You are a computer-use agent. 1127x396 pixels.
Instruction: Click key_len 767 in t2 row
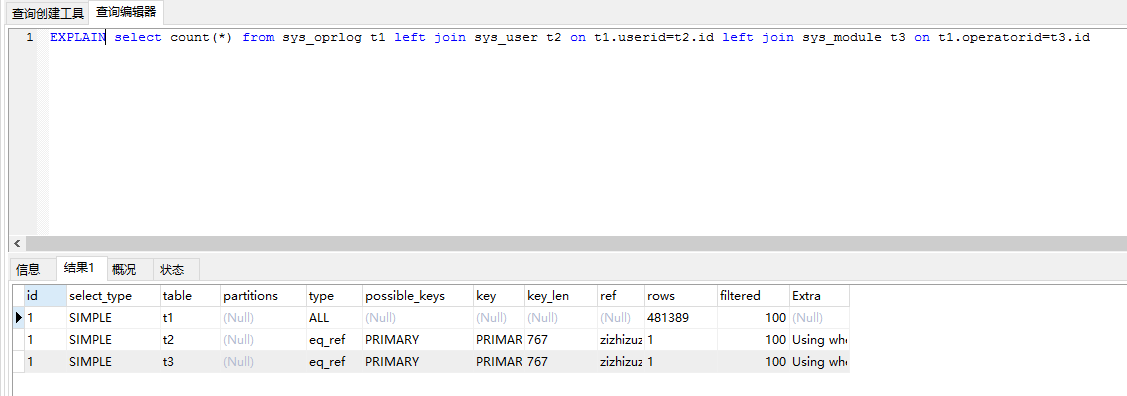[561, 340]
